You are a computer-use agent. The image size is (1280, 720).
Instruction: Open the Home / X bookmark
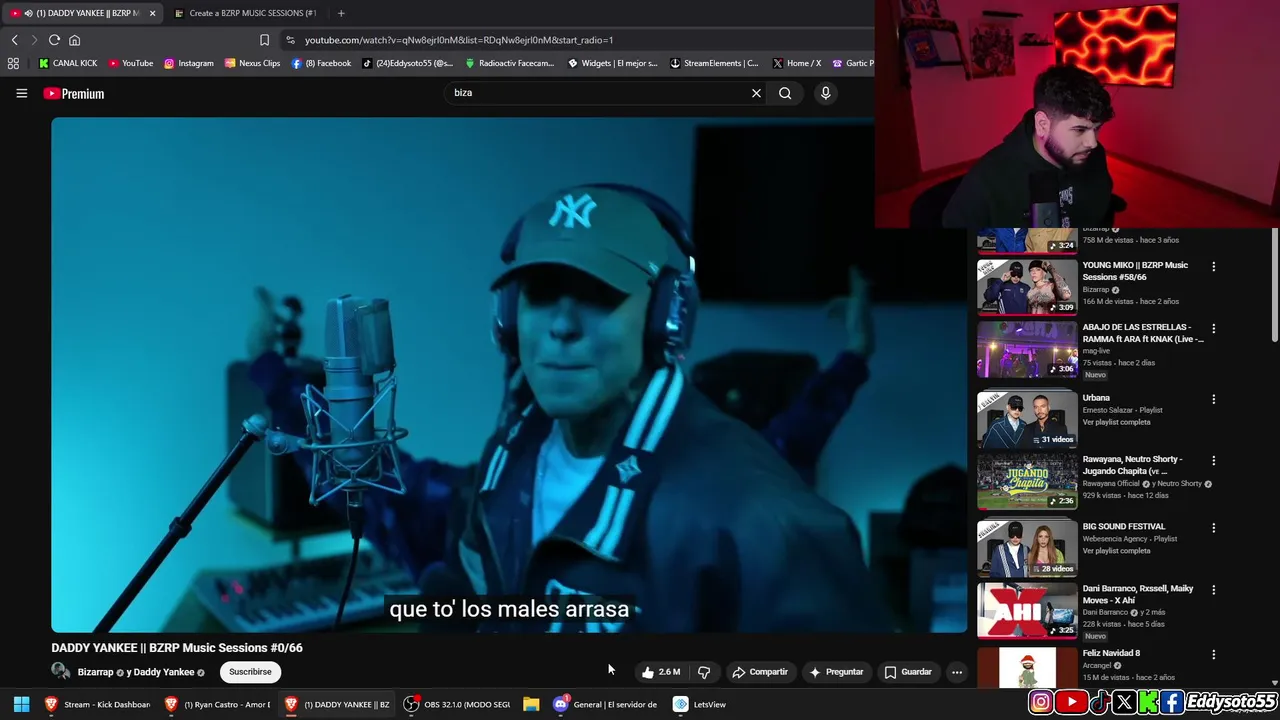point(797,63)
